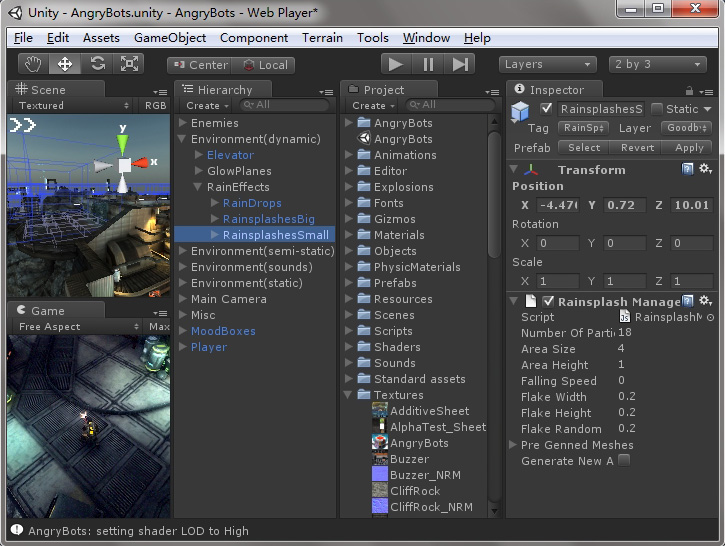Viewport: 725px width, 546px height.
Task: Open the Tag dropdown
Action: (583, 128)
